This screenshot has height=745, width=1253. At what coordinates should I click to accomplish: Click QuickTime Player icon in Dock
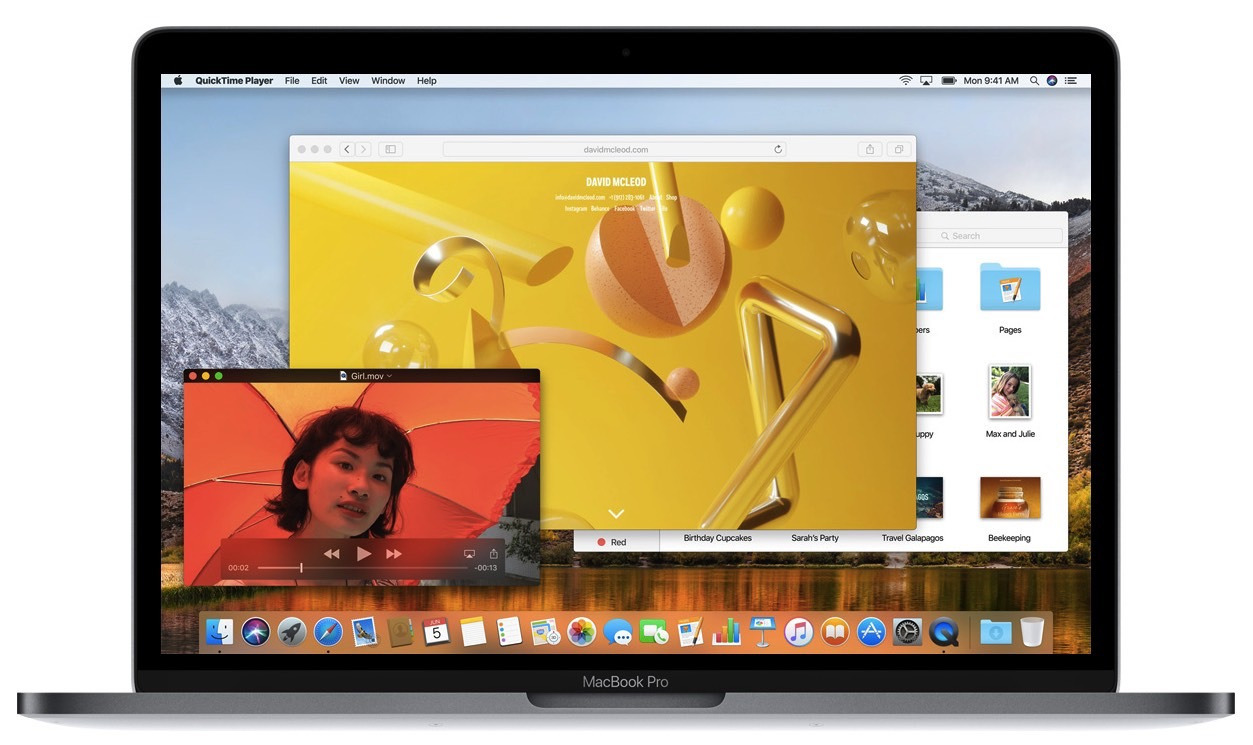click(x=944, y=632)
